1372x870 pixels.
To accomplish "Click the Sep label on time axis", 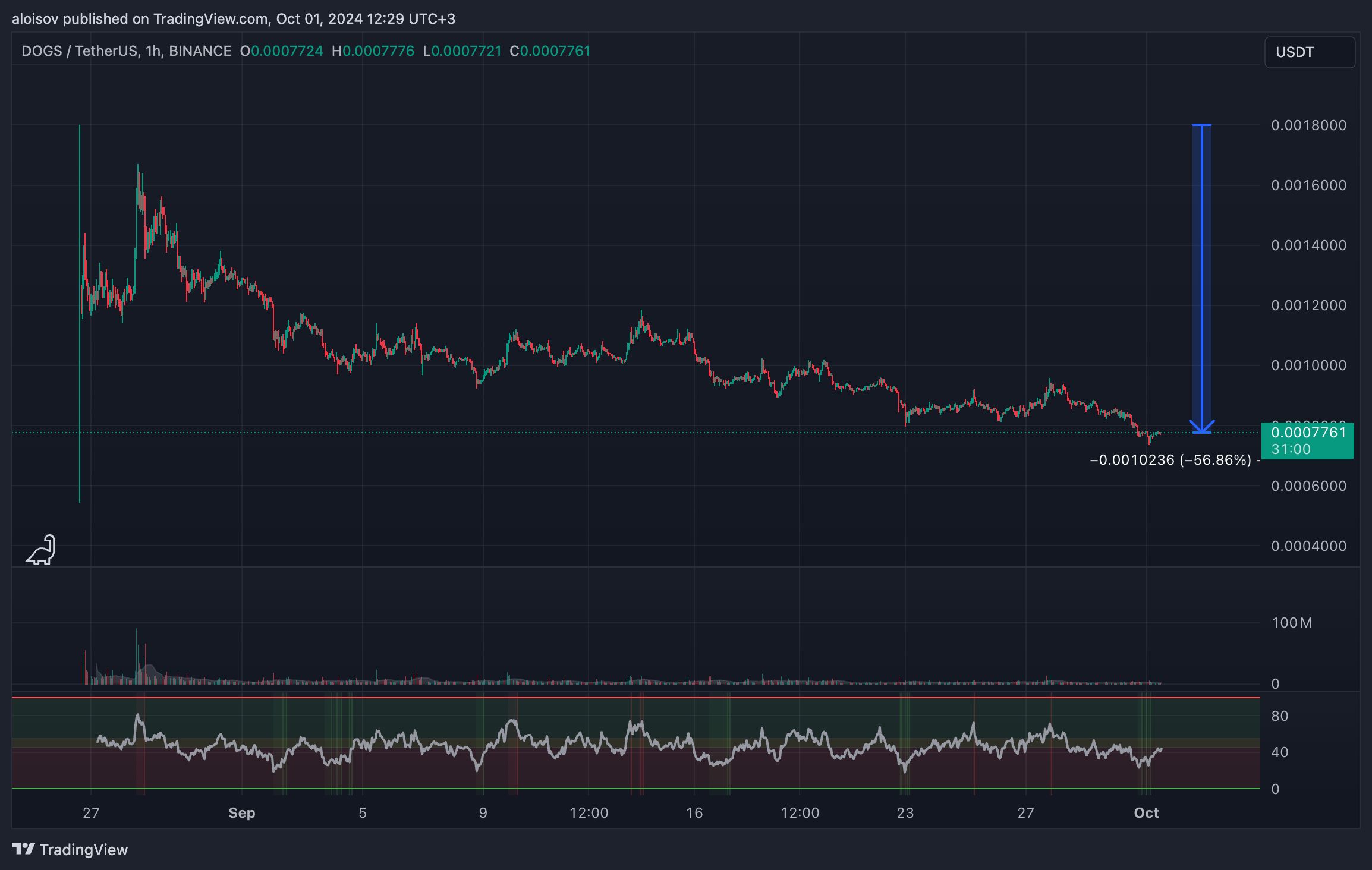I will [x=241, y=813].
